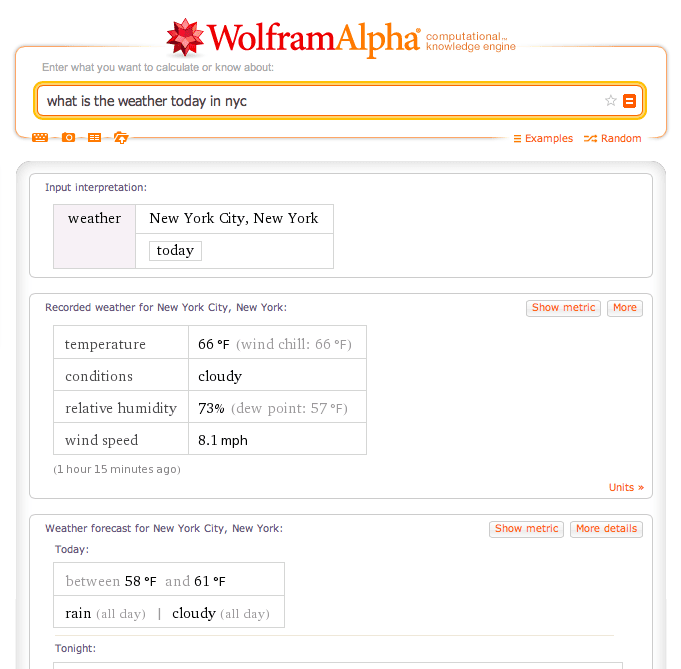Click New York link in forecast heading
This screenshot has width=681, height=669.
(x=257, y=529)
